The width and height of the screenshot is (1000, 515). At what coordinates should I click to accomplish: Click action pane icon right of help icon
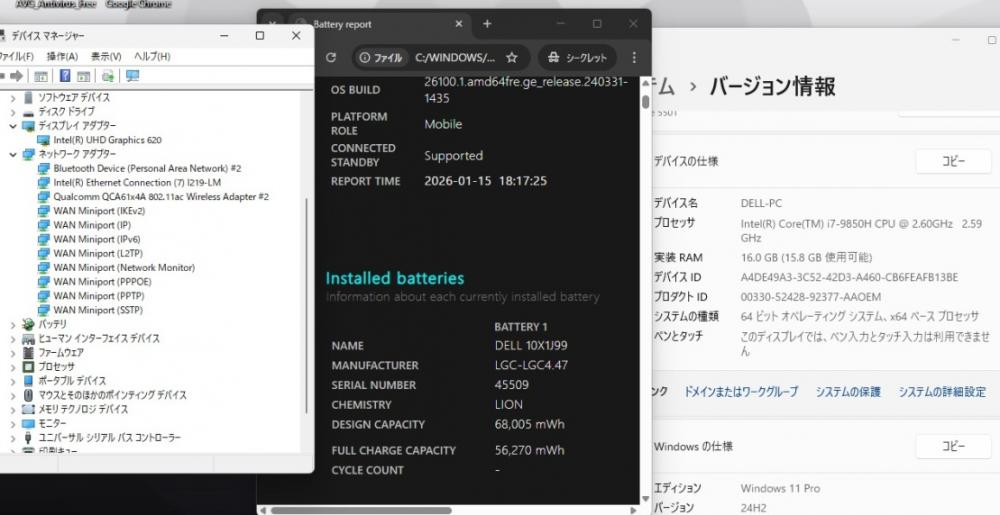pos(84,76)
